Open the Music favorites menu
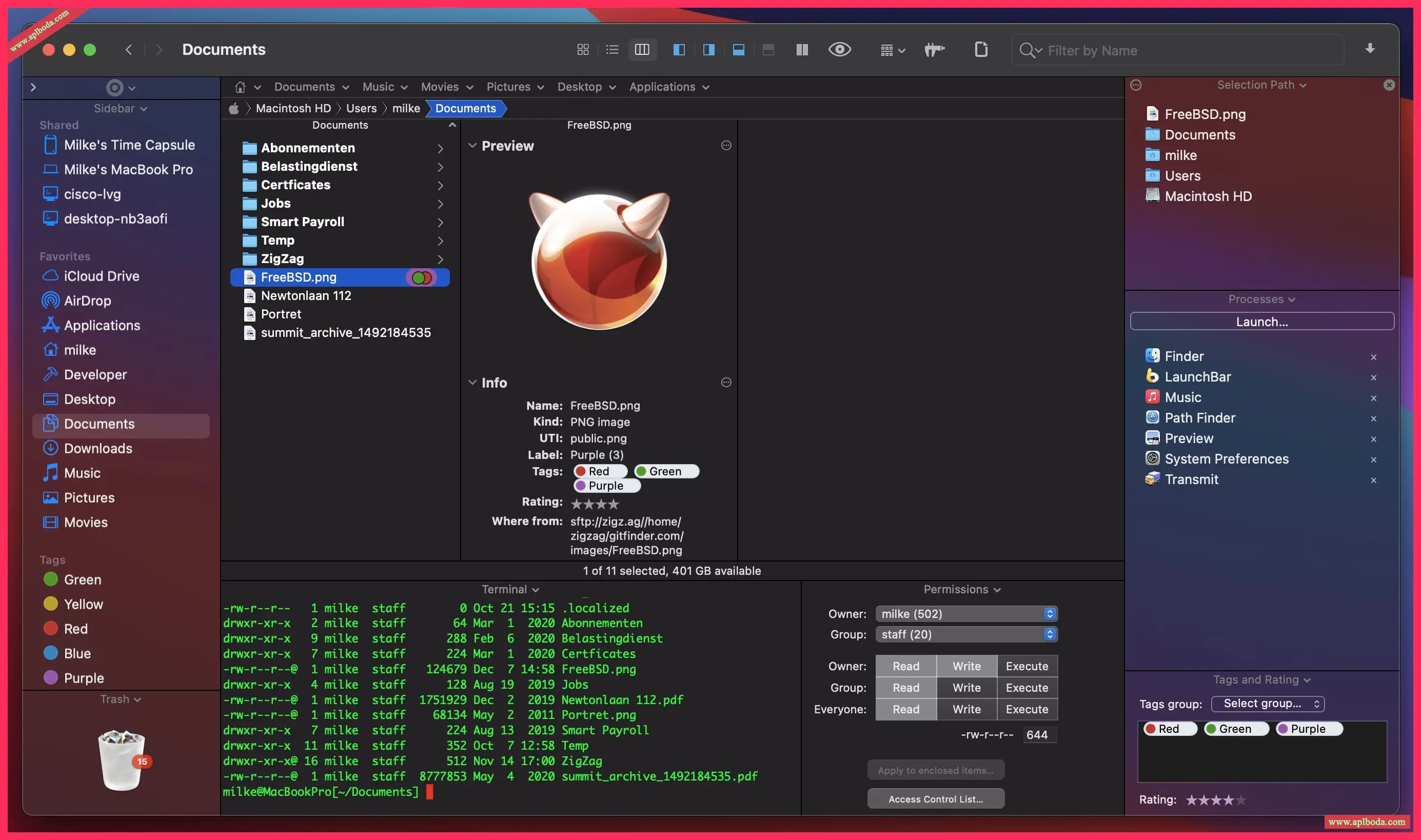 pos(385,87)
